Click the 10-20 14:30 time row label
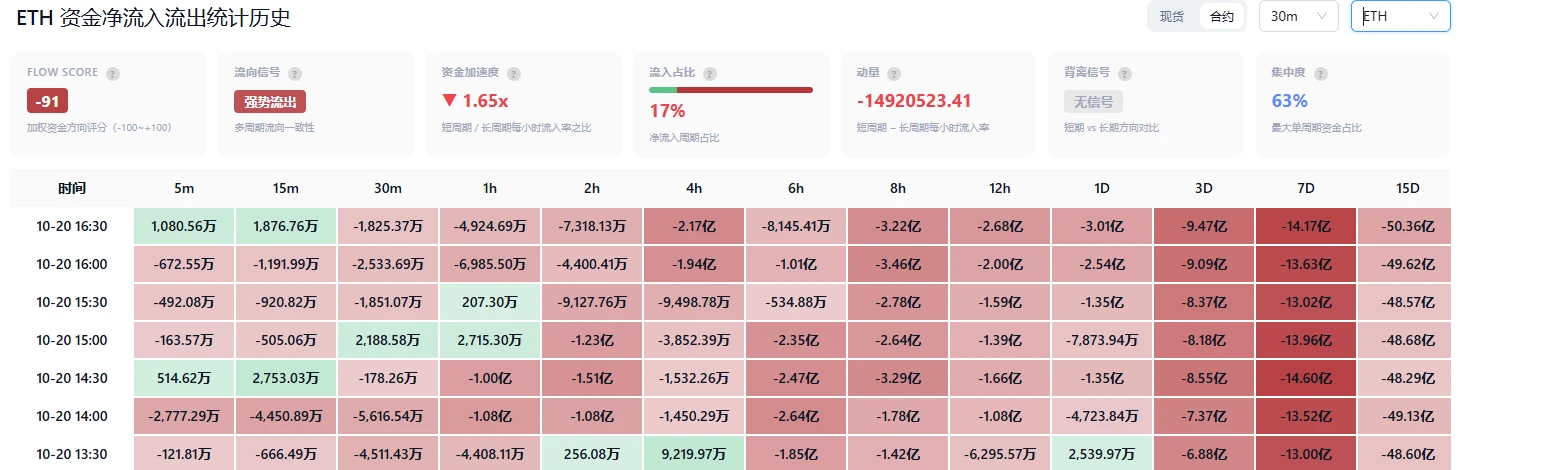This screenshot has height=470, width=1542. click(x=72, y=378)
